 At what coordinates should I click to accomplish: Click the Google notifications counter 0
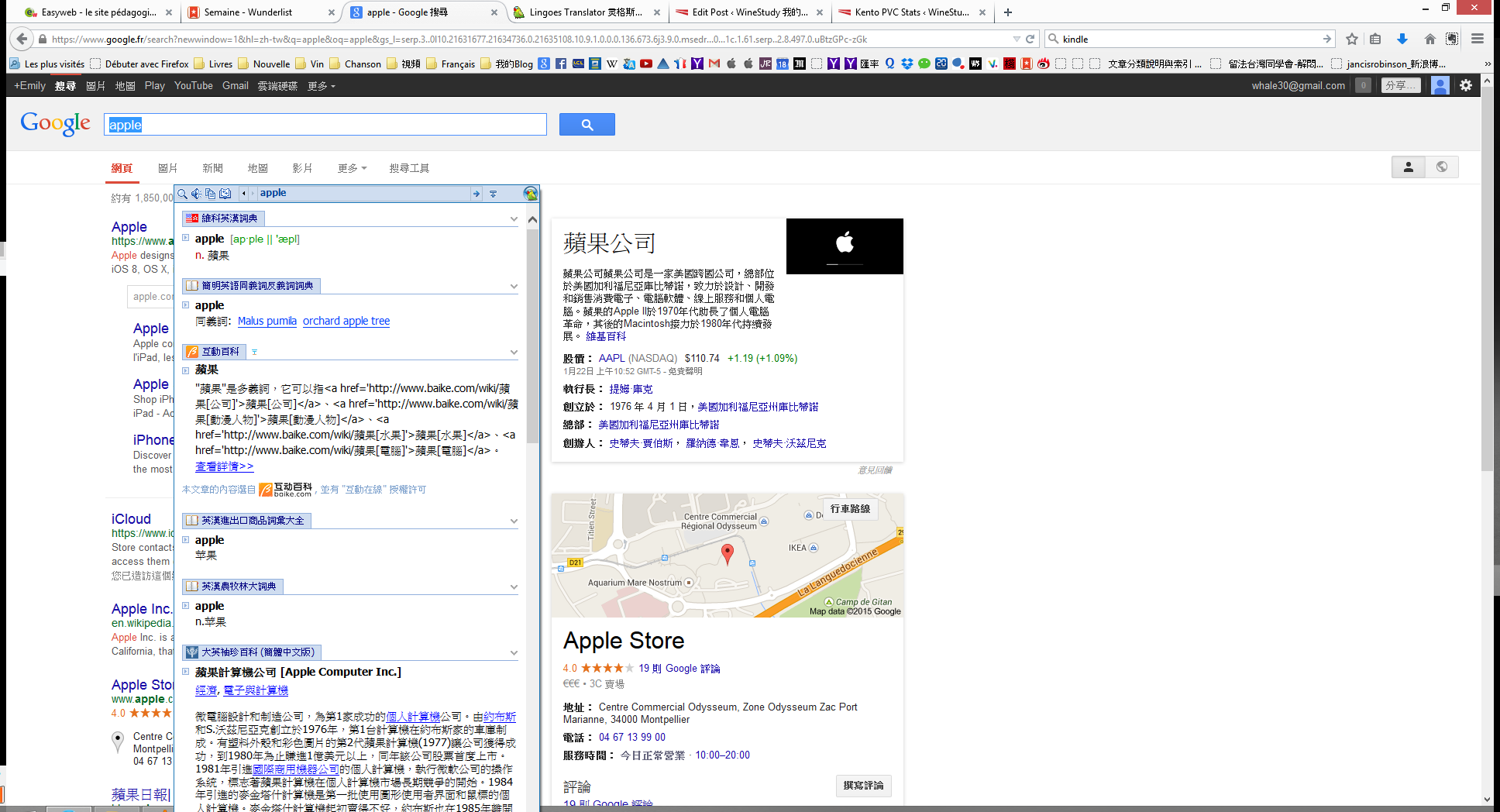click(x=1364, y=85)
